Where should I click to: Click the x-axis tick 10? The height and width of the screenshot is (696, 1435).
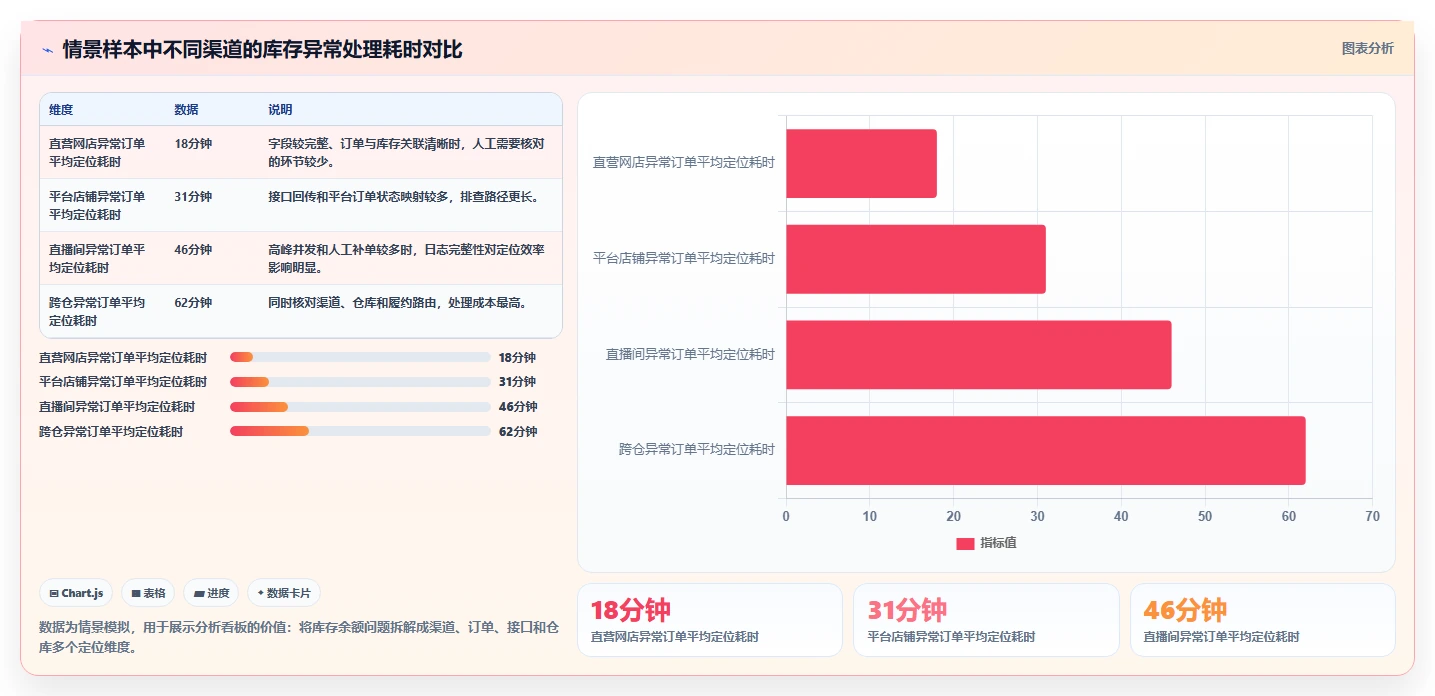click(870, 517)
